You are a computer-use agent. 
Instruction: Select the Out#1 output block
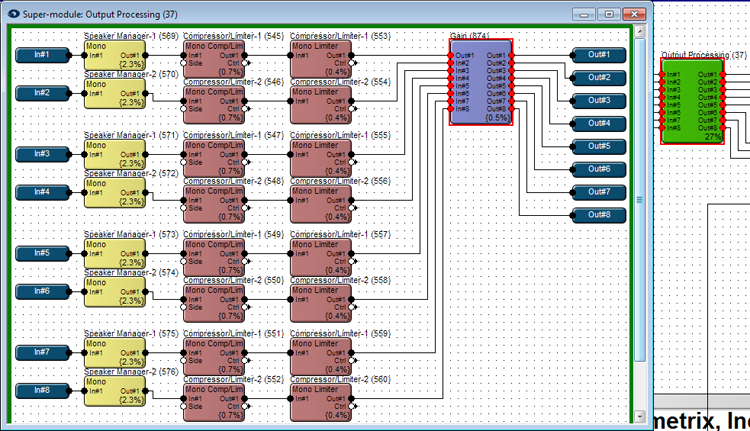click(x=599, y=55)
